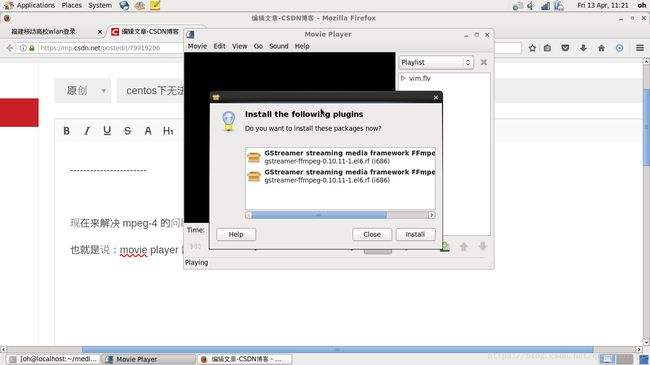This screenshot has height=365, width=650.
Task: Click Help button in plugins dialog
Action: 236,234
